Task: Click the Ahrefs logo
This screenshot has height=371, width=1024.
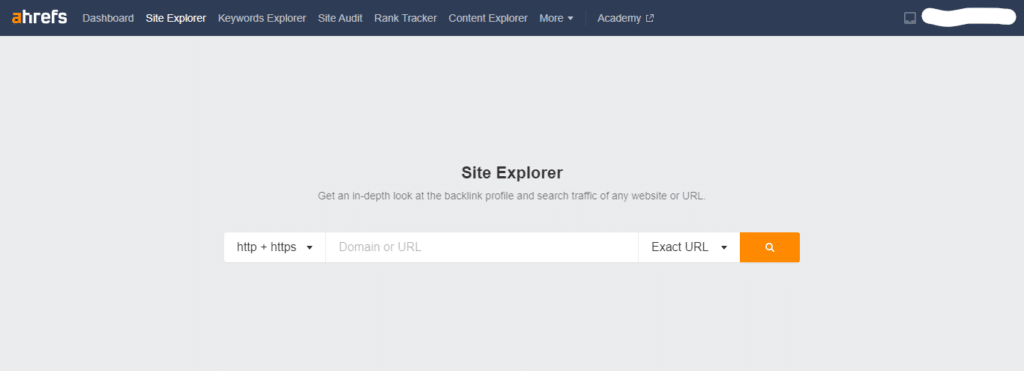Action: click(x=39, y=18)
